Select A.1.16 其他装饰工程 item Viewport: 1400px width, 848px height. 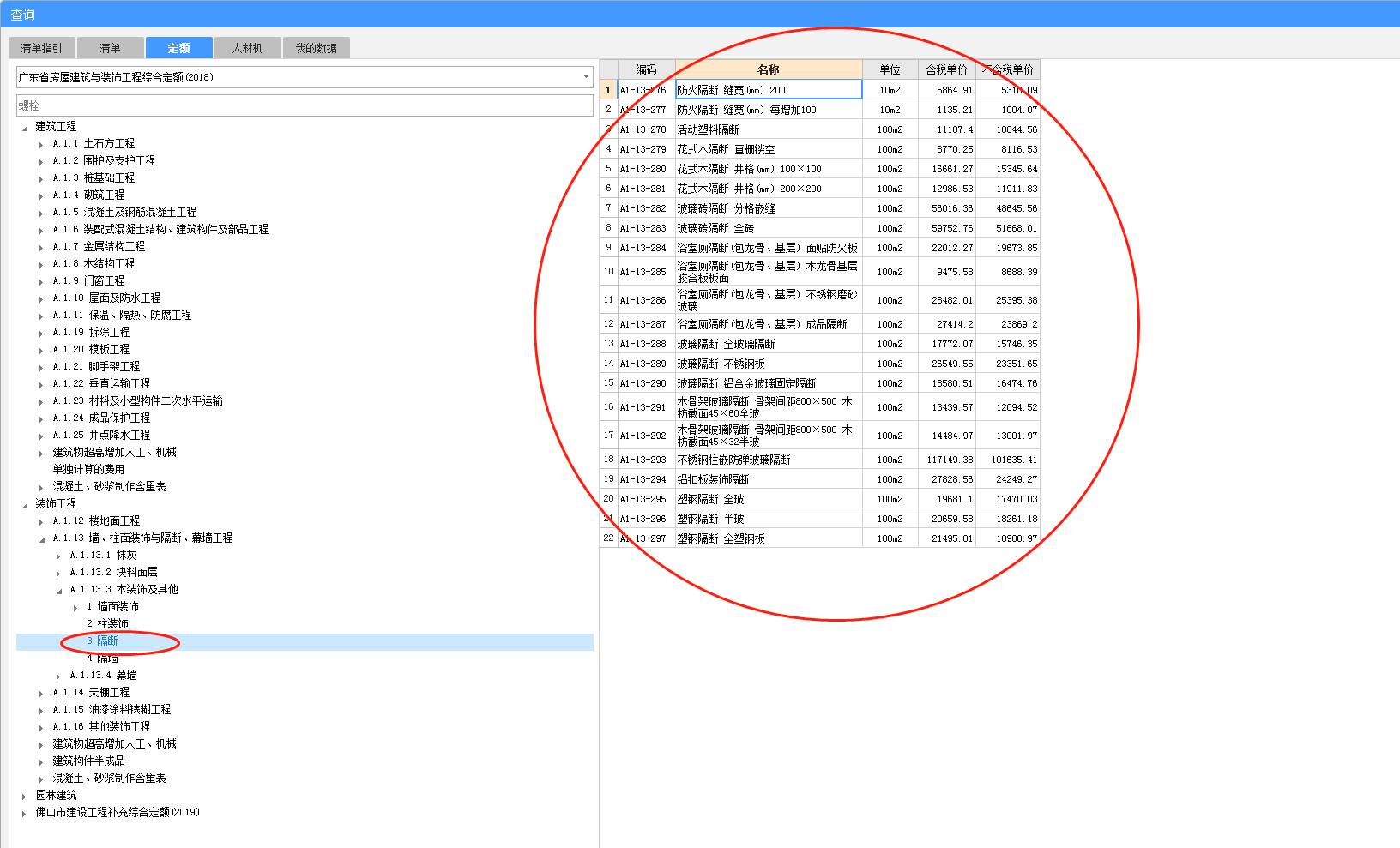click(101, 726)
